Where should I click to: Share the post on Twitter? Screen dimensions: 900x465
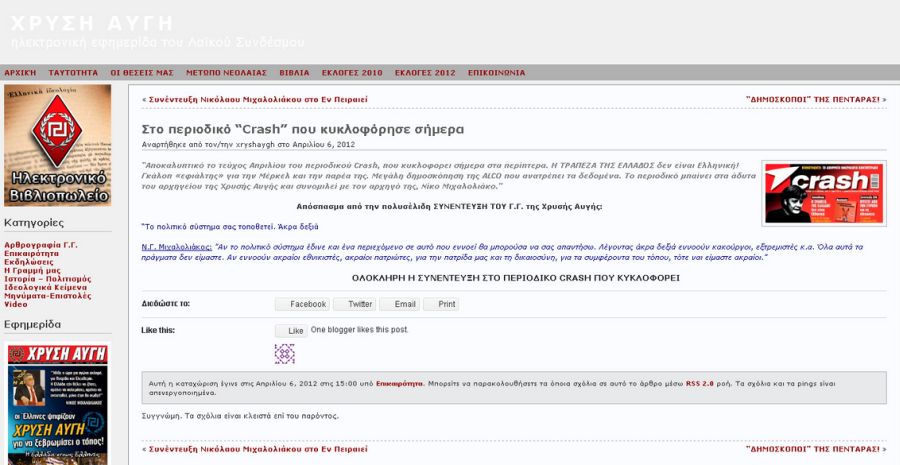tap(354, 304)
